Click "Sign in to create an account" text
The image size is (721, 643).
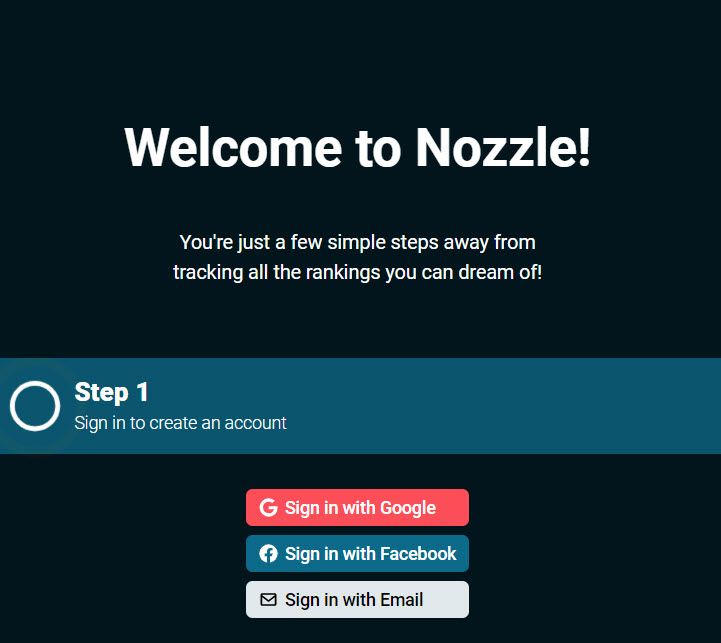[180, 423]
